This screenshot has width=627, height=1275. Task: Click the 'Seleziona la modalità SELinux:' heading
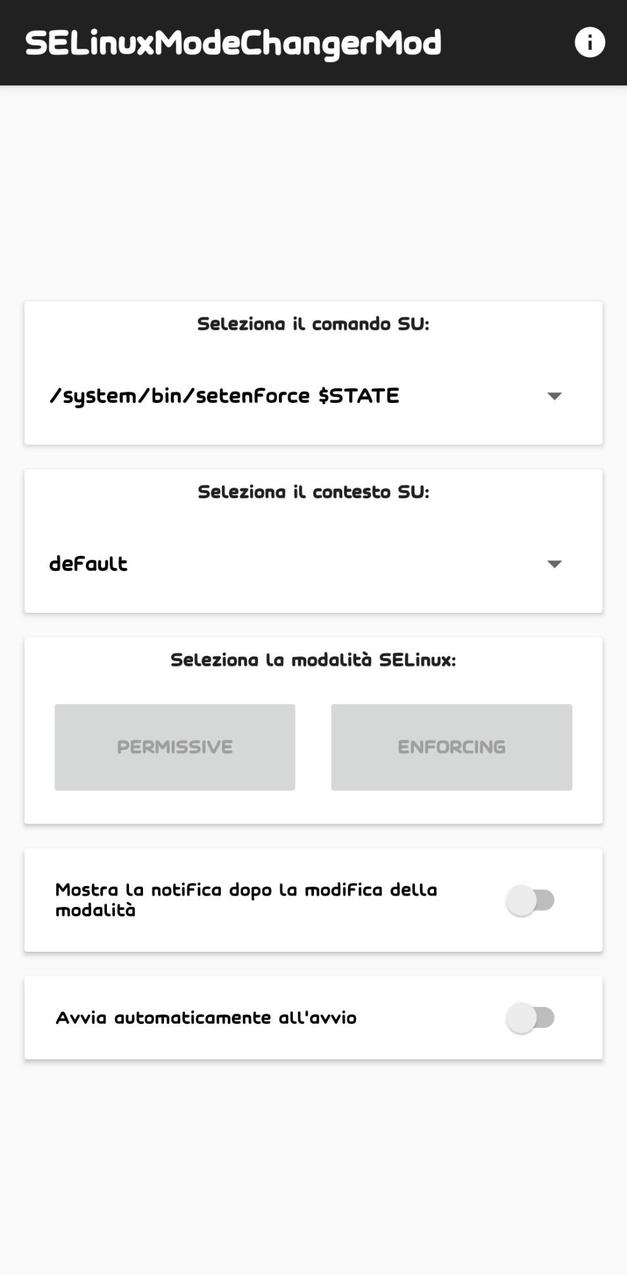313,660
